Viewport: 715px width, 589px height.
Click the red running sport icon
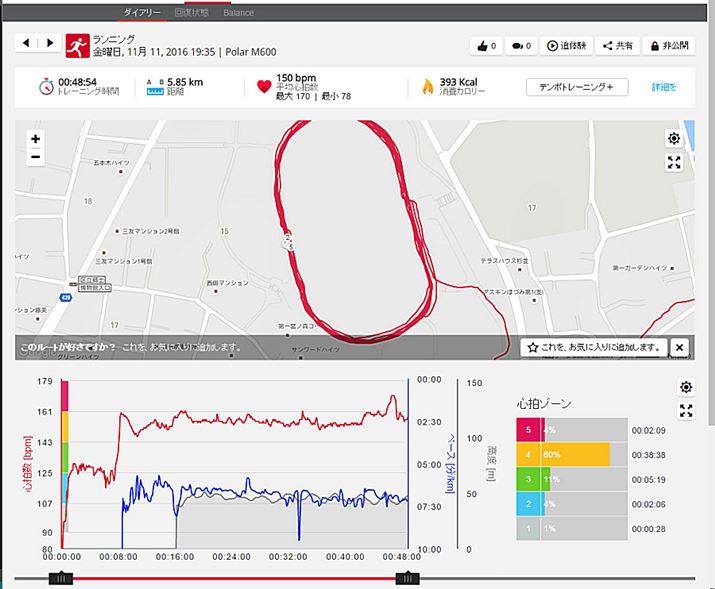point(76,44)
